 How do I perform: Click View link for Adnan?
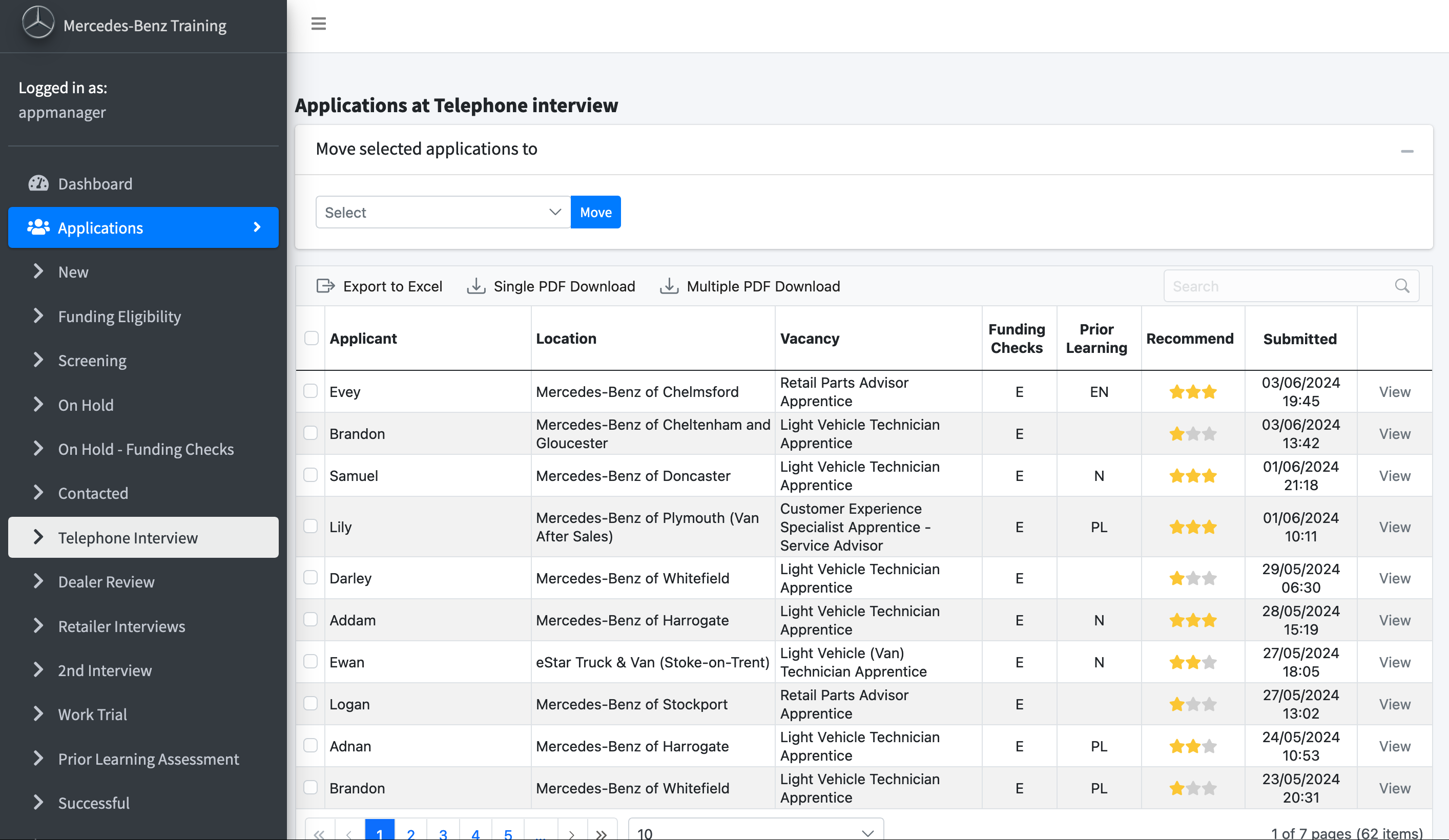[1394, 746]
